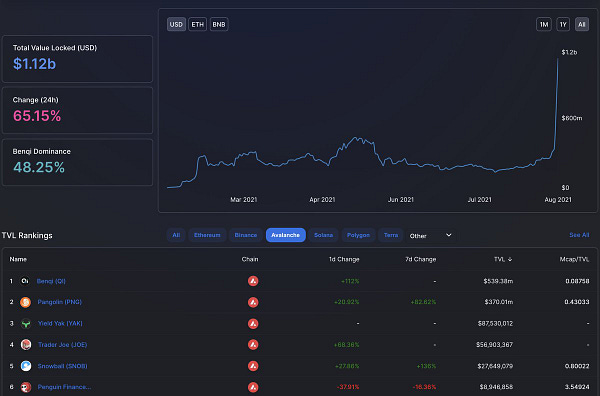600x396 pixels.
Task: Click the Avalanche chain icon in Snowball row
Action: (x=253, y=366)
